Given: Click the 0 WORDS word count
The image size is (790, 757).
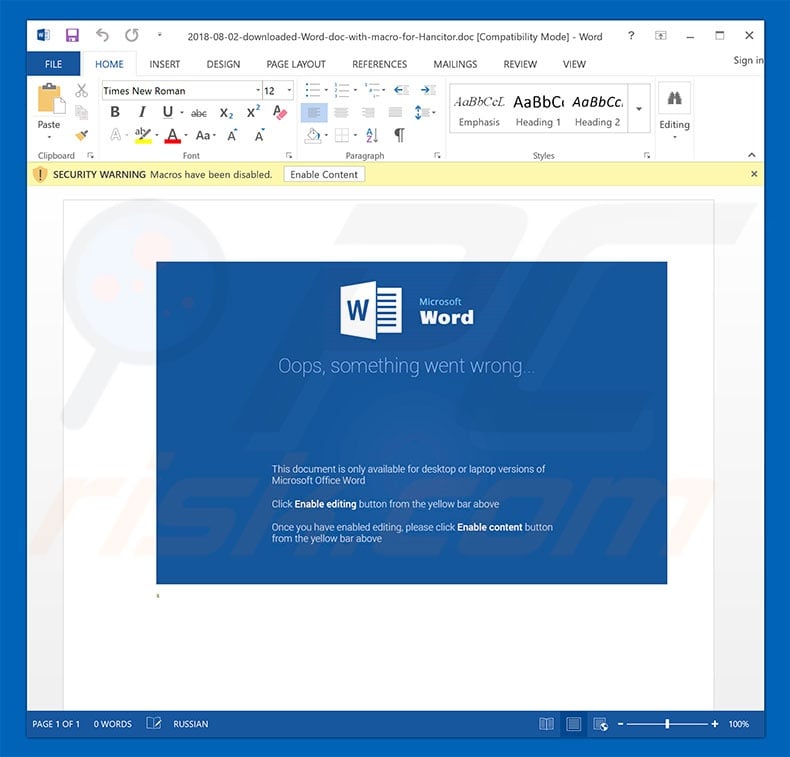Looking at the screenshot, I should click(x=112, y=724).
